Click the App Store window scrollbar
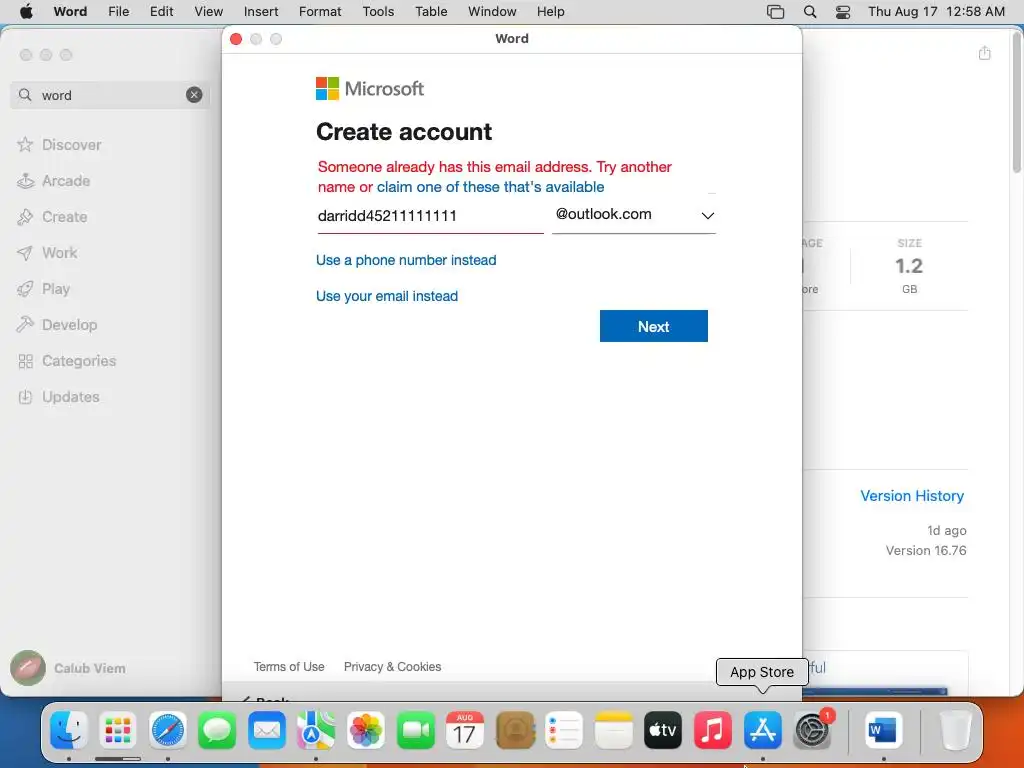1024x768 pixels. pyautogui.click(x=1017, y=101)
